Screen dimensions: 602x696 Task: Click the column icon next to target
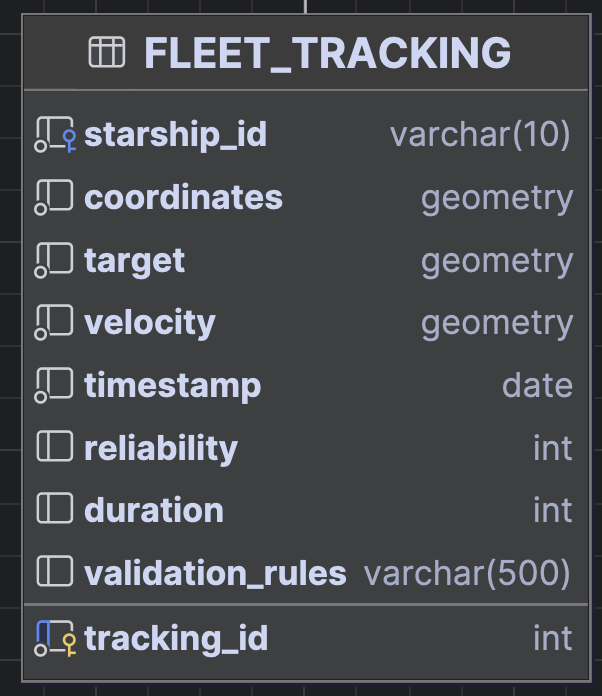(54, 260)
